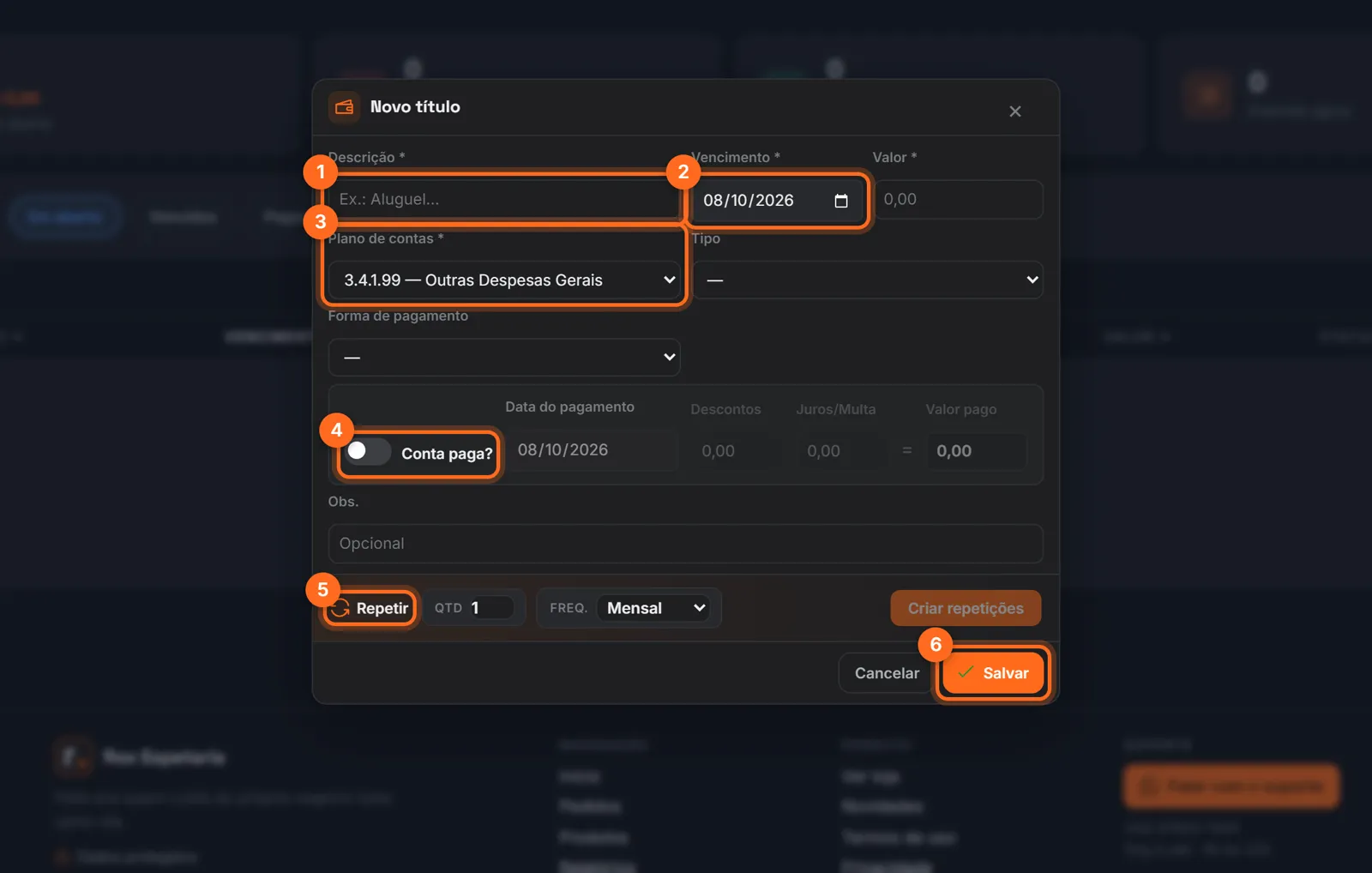Focus the Descrição text field
This screenshot has width=1372, height=873.
504,200
